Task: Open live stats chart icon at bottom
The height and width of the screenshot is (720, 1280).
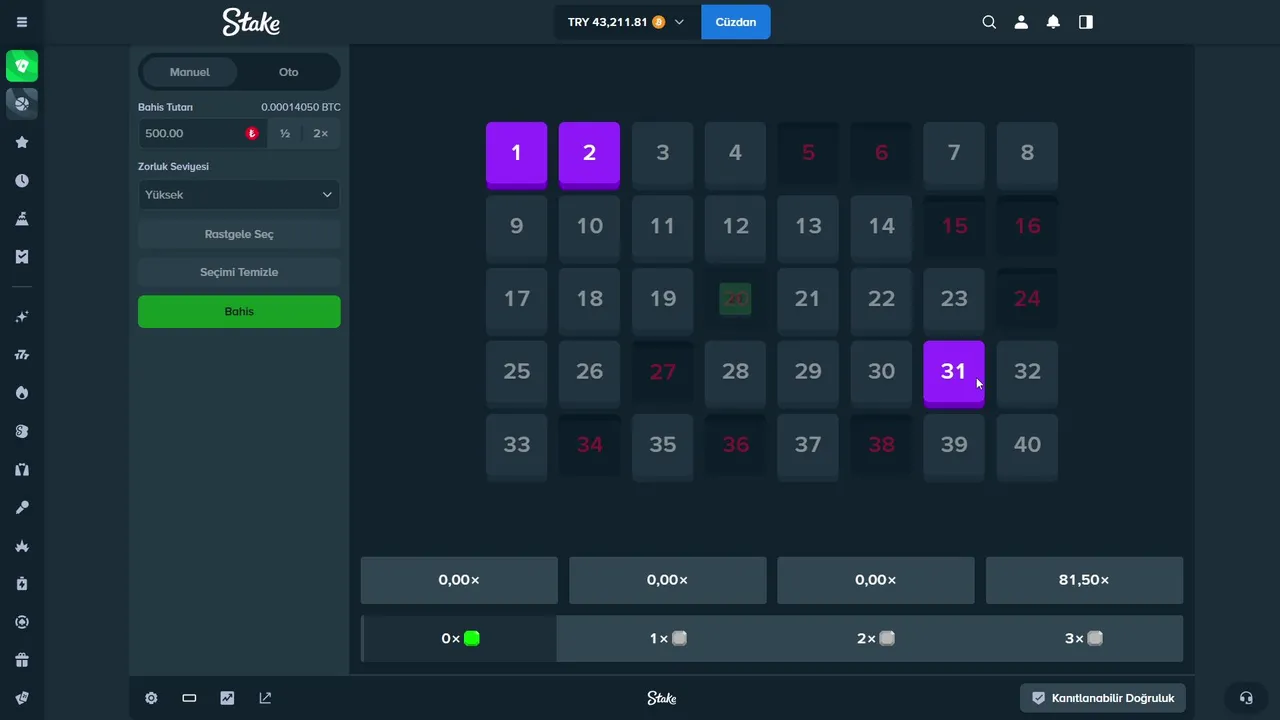Action: coord(227,698)
